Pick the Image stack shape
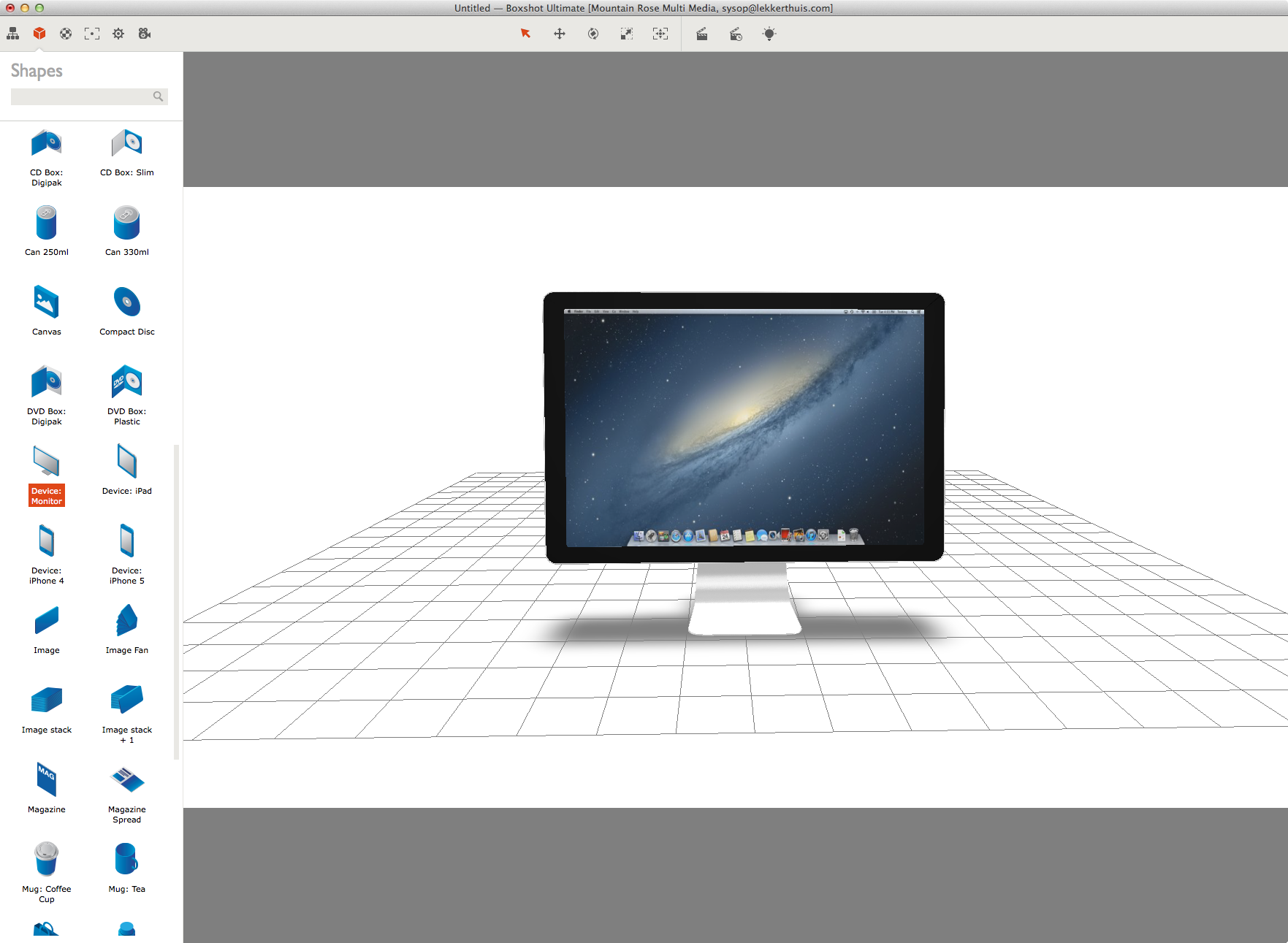 pos(47,709)
